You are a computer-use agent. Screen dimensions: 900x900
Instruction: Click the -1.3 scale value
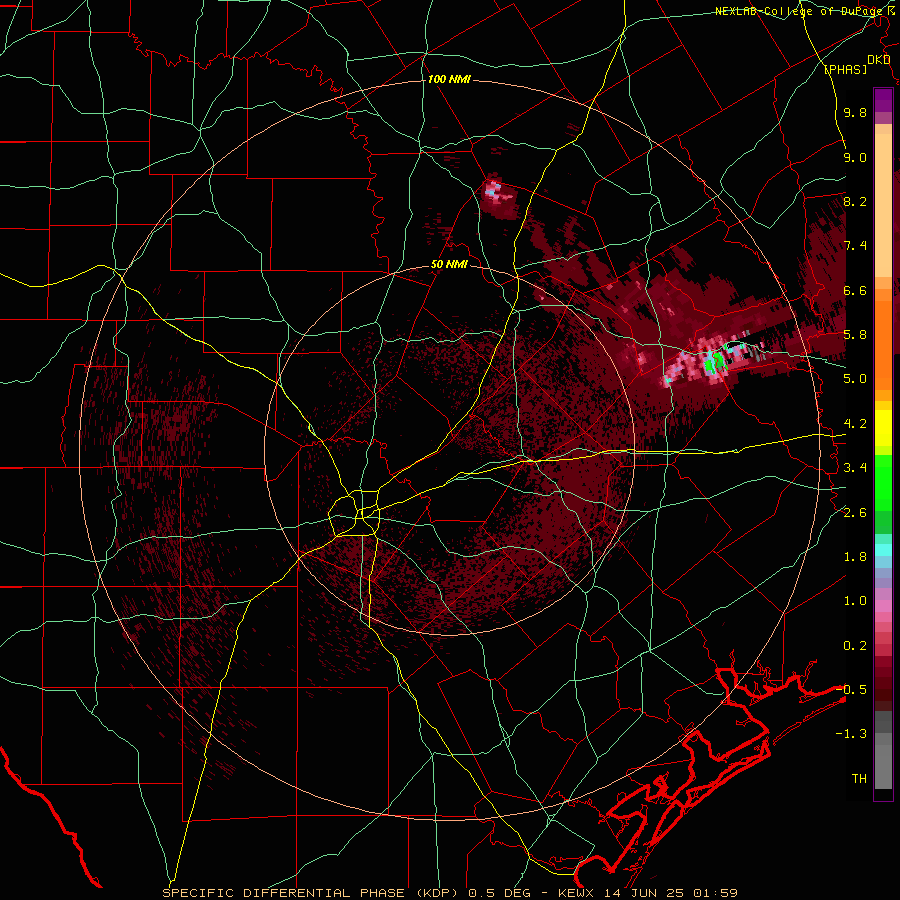[851, 734]
